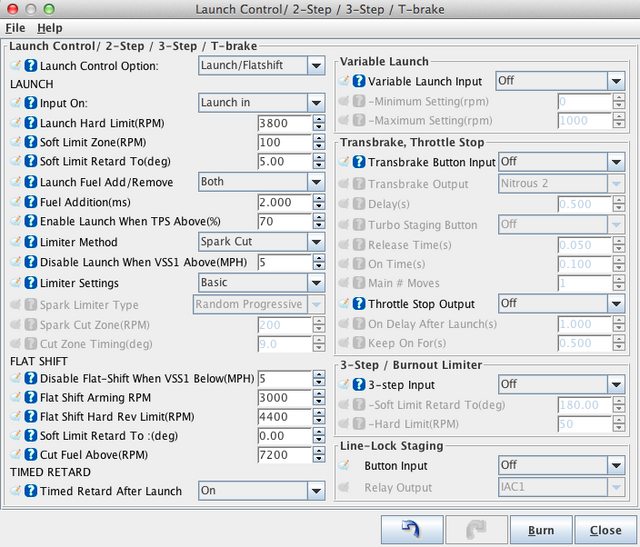This screenshot has width=640, height=547.
Task: Click Flat Shift Soft Limit Retard field 0.00
Action: tap(285, 436)
